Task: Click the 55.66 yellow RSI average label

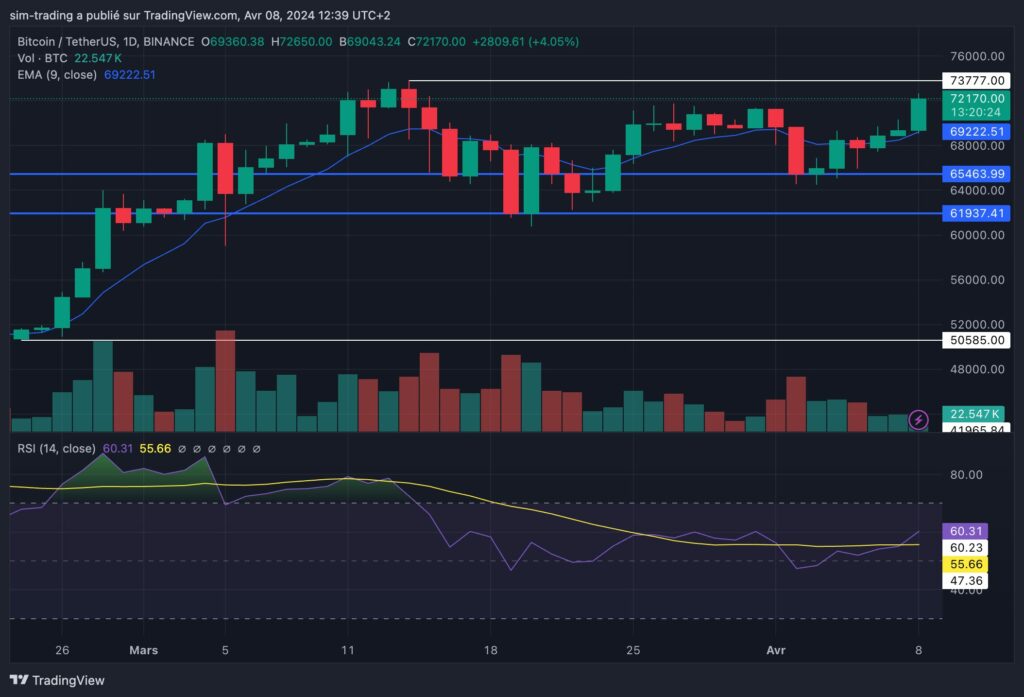Action: click(964, 564)
